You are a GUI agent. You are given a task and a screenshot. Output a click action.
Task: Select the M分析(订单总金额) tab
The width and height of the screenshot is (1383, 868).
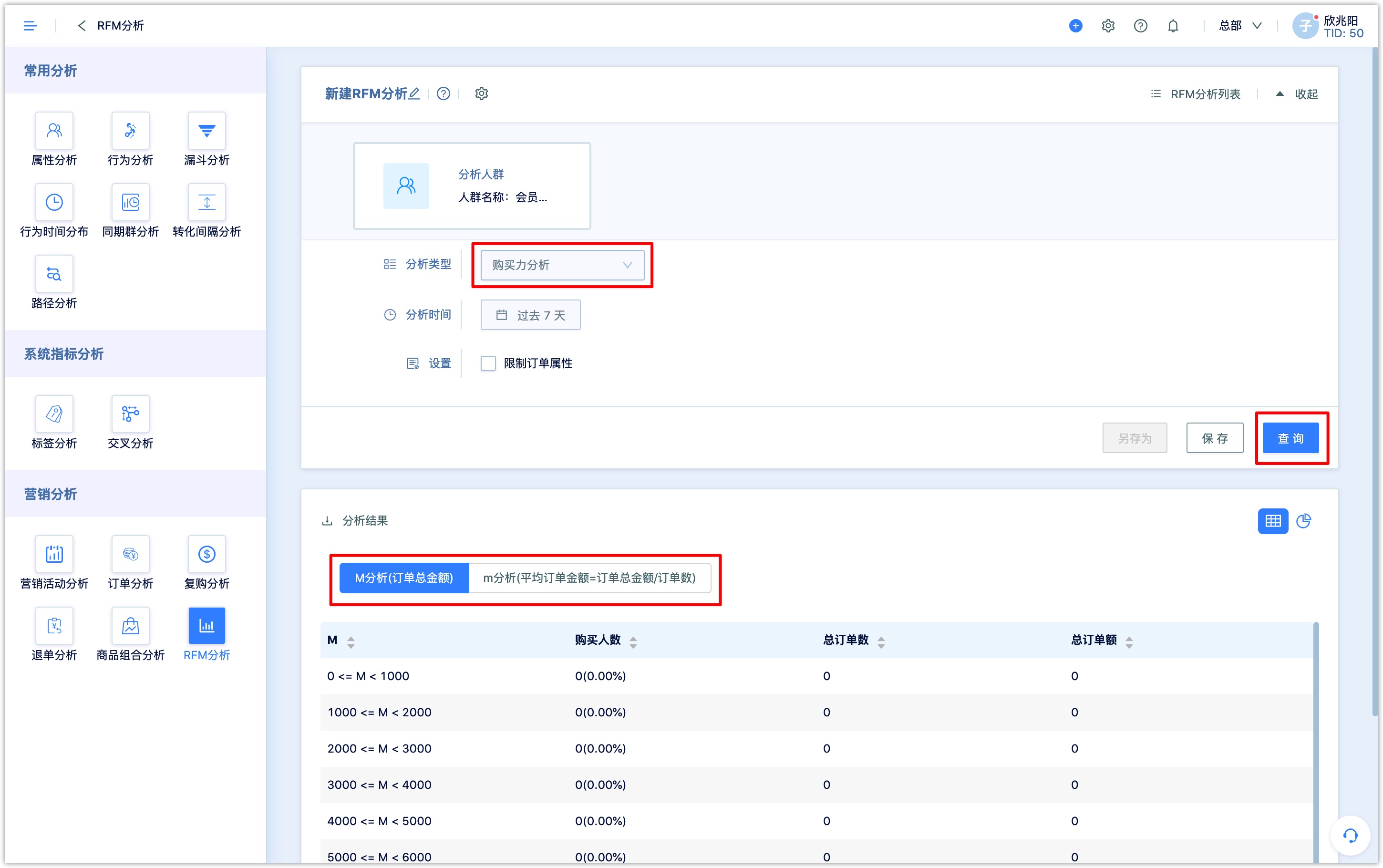click(x=404, y=578)
